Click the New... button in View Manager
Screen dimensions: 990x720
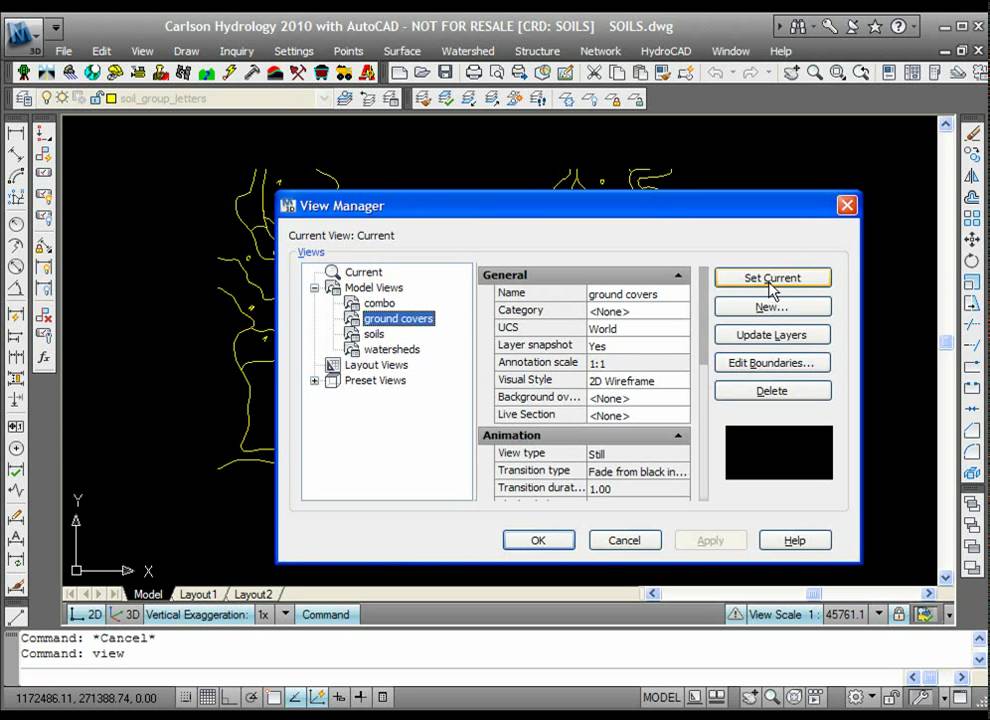[772, 307]
